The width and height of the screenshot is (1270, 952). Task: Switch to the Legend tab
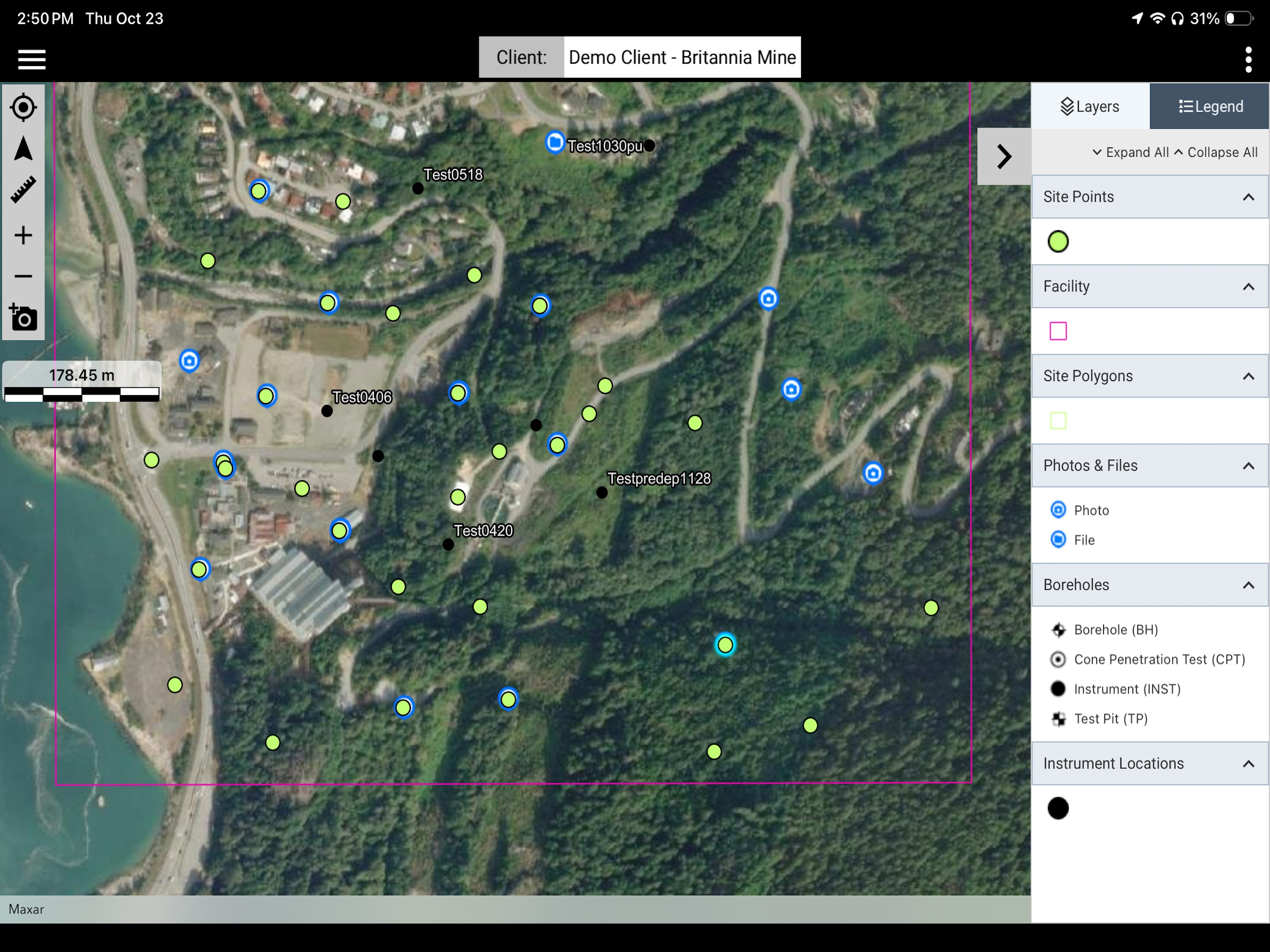1210,106
